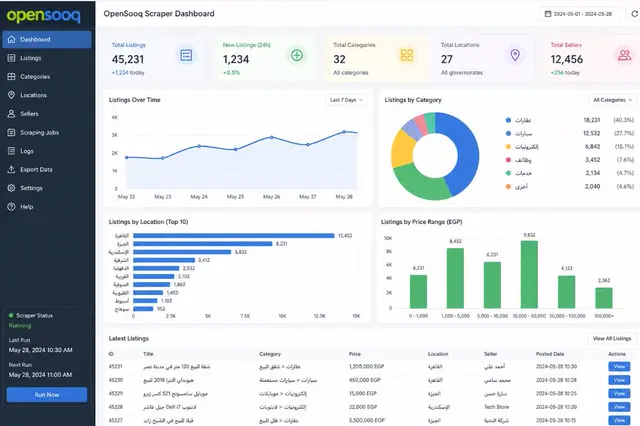Click the Settings gear icon in sidebar
640x426 pixels.
pos(11,188)
